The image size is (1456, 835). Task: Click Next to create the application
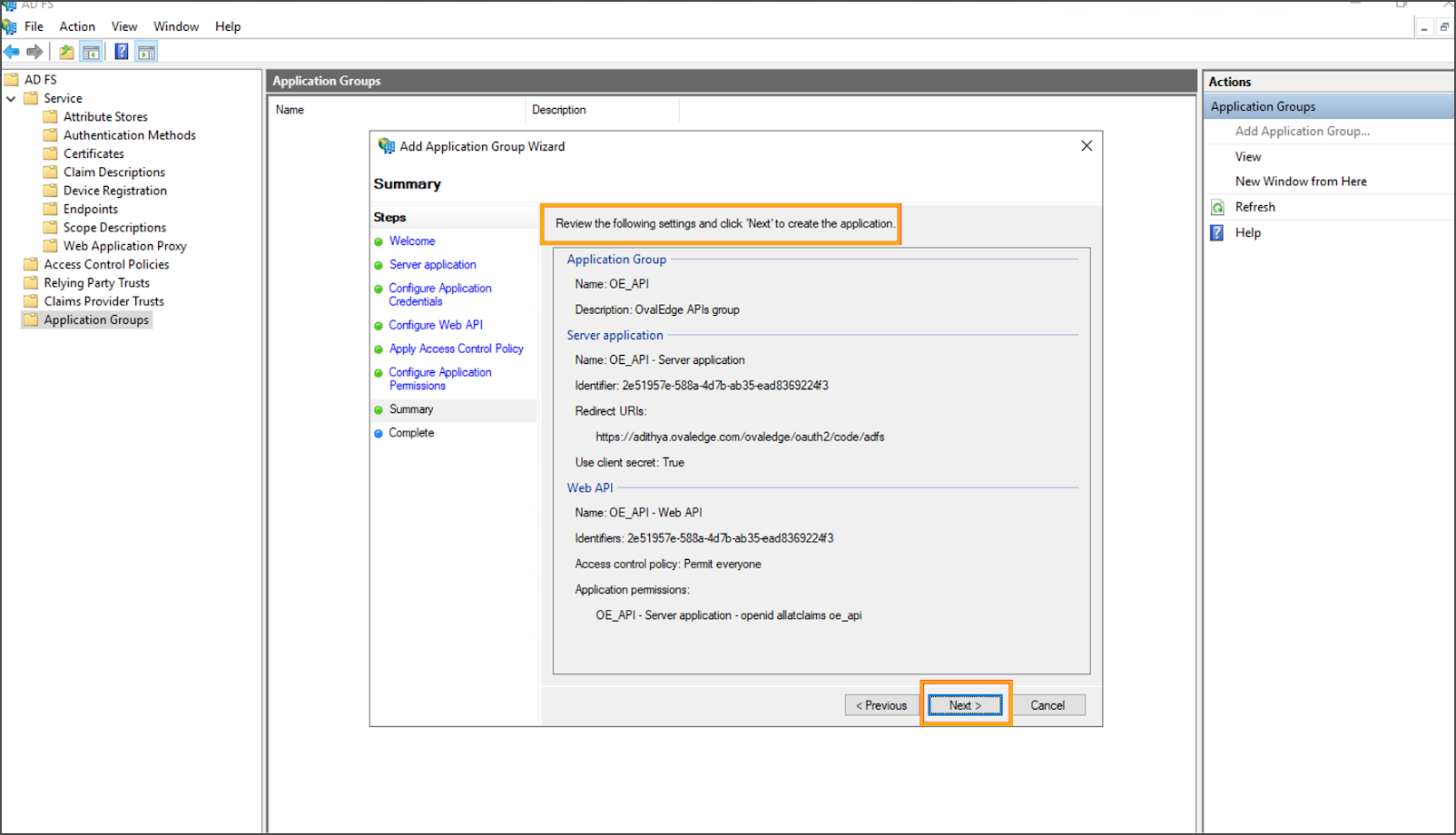(x=965, y=705)
